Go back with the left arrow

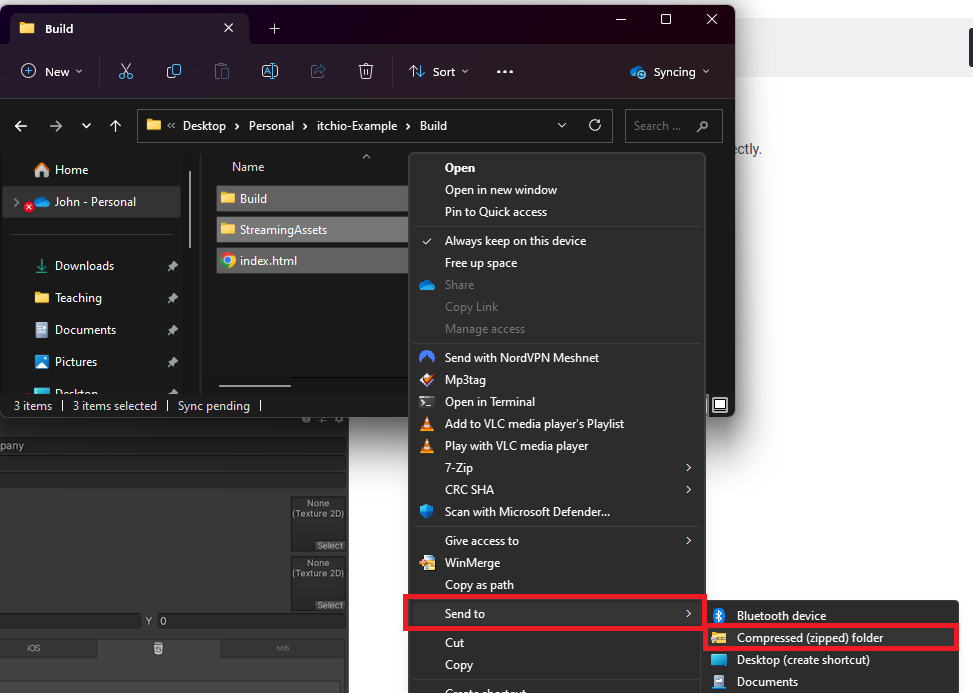click(21, 126)
